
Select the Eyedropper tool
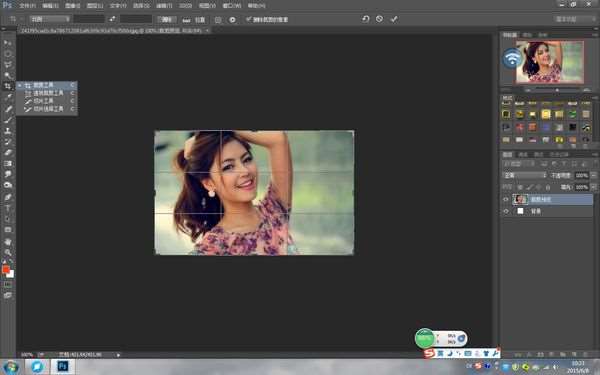click(8, 97)
